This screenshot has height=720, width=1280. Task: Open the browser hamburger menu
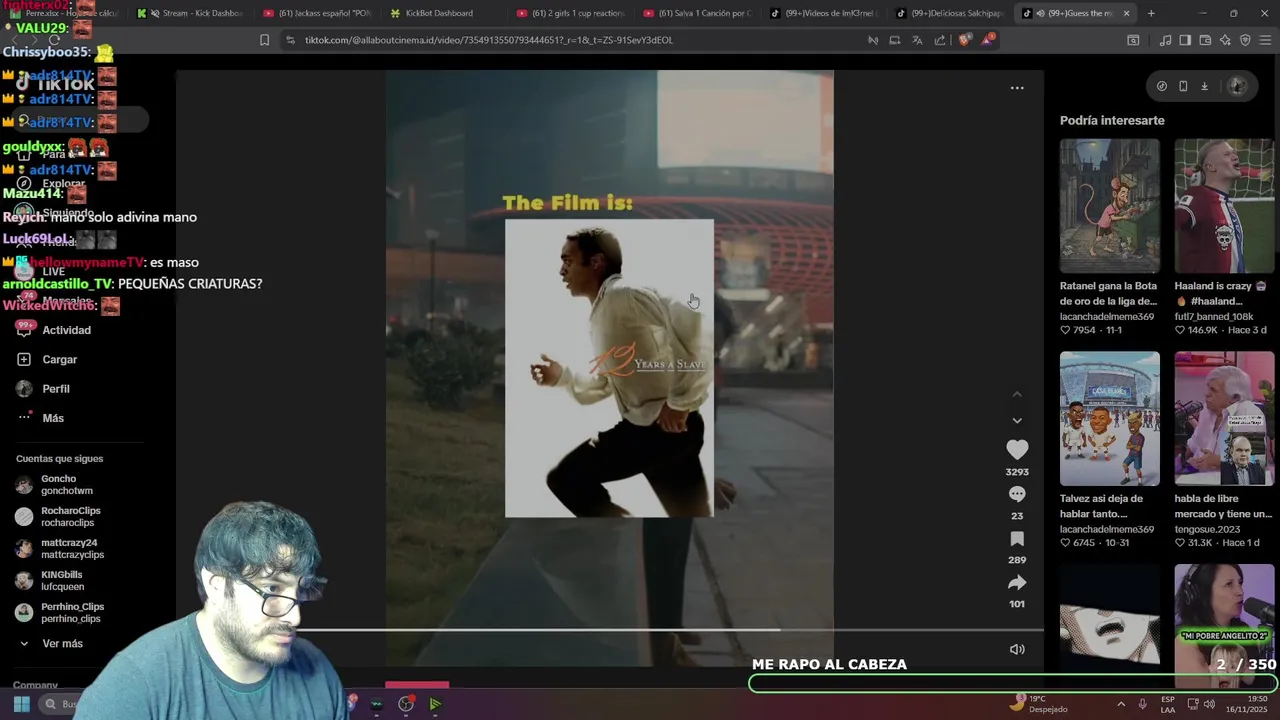click(x=1265, y=40)
